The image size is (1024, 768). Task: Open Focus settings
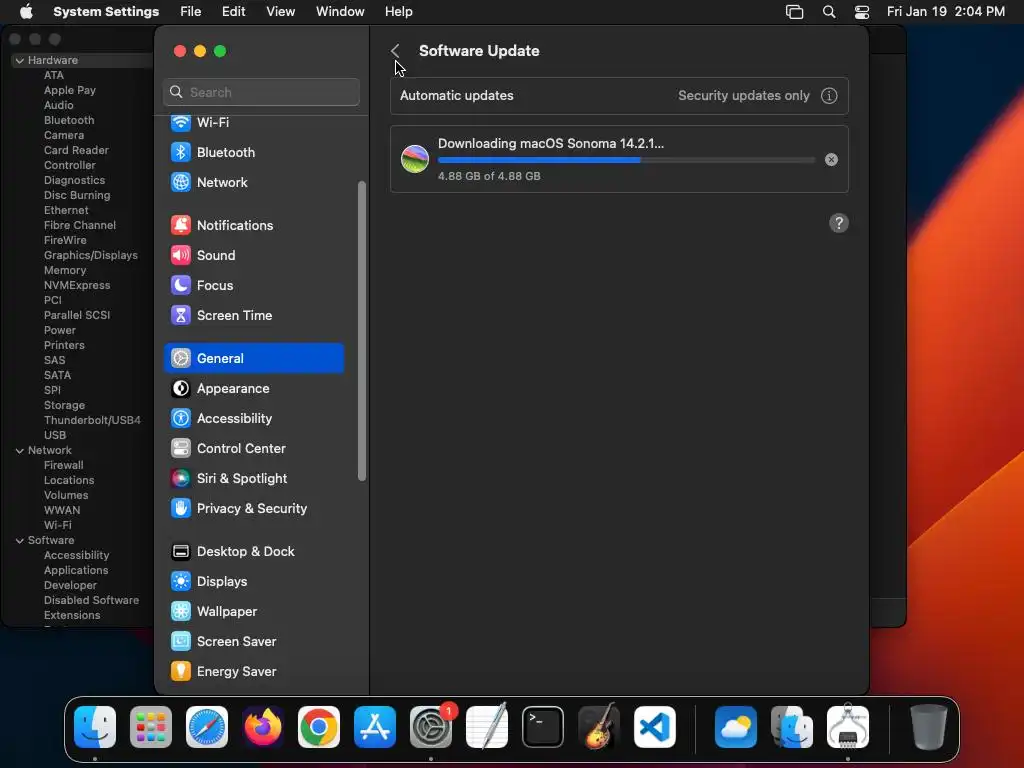253,285
